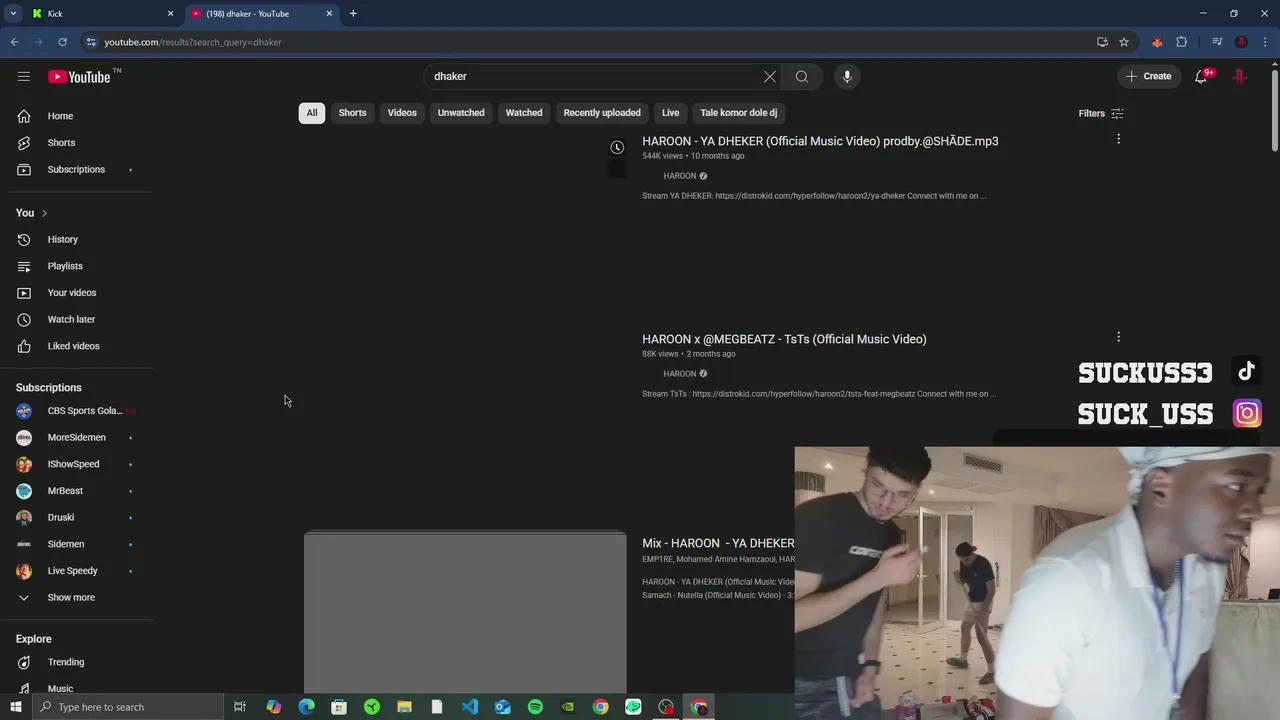This screenshot has width=1280, height=720.
Task: Open three-dot menu for TsTs video
Action: (1118, 337)
